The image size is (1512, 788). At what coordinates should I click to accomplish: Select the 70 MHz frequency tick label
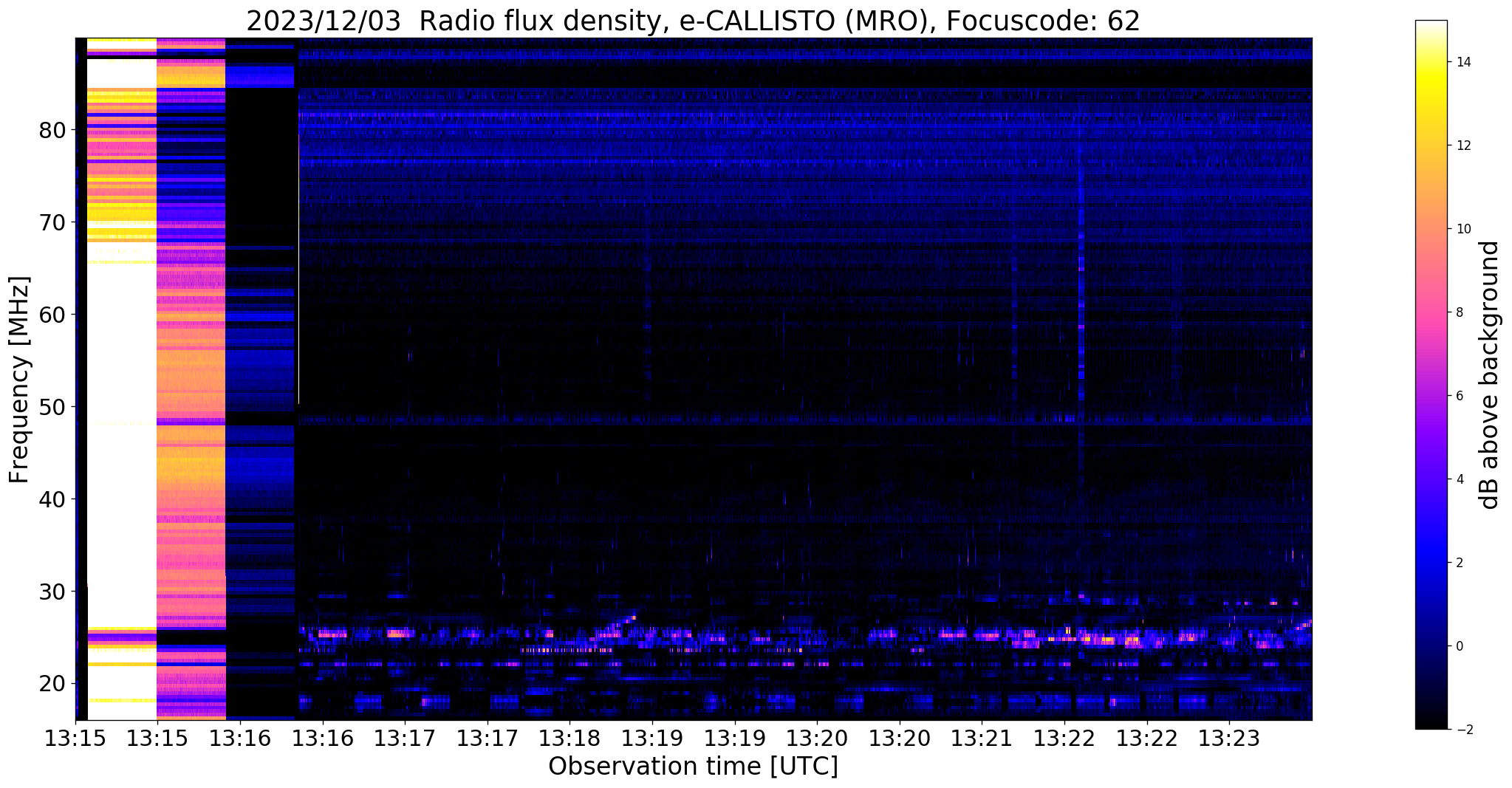(53, 222)
